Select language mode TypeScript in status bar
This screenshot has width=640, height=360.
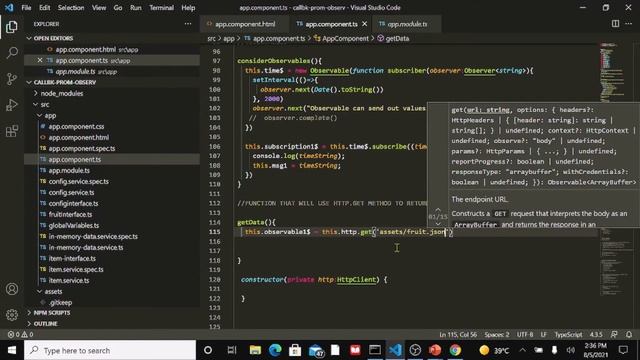pos(568,334)
